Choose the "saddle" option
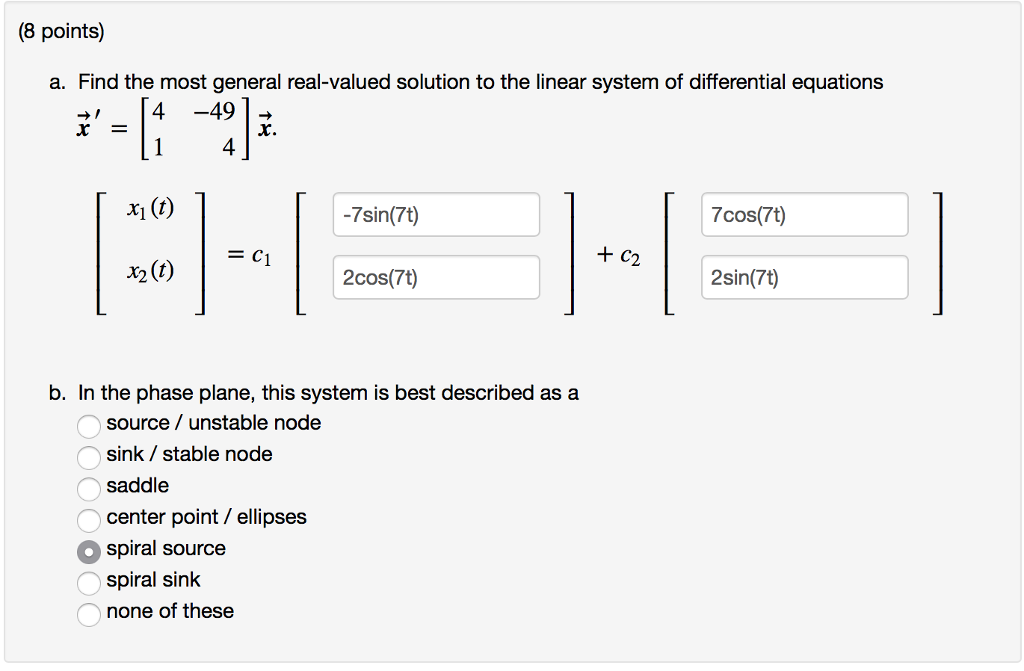Image resolution: width=1024 pixels, height=671 pixels. coord(88,486)
